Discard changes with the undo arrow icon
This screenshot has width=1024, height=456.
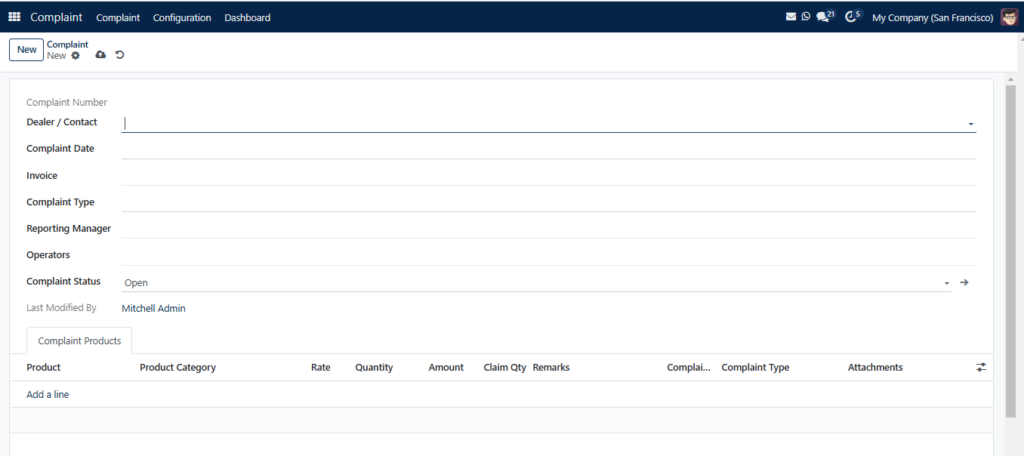pyautogui.click(x=120, y=55)
